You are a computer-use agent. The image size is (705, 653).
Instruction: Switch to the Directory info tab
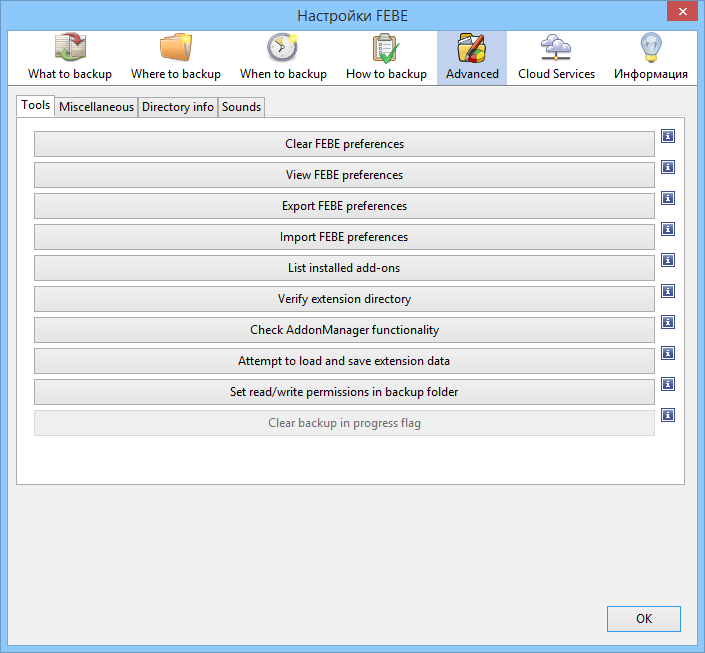click(178, 107)
